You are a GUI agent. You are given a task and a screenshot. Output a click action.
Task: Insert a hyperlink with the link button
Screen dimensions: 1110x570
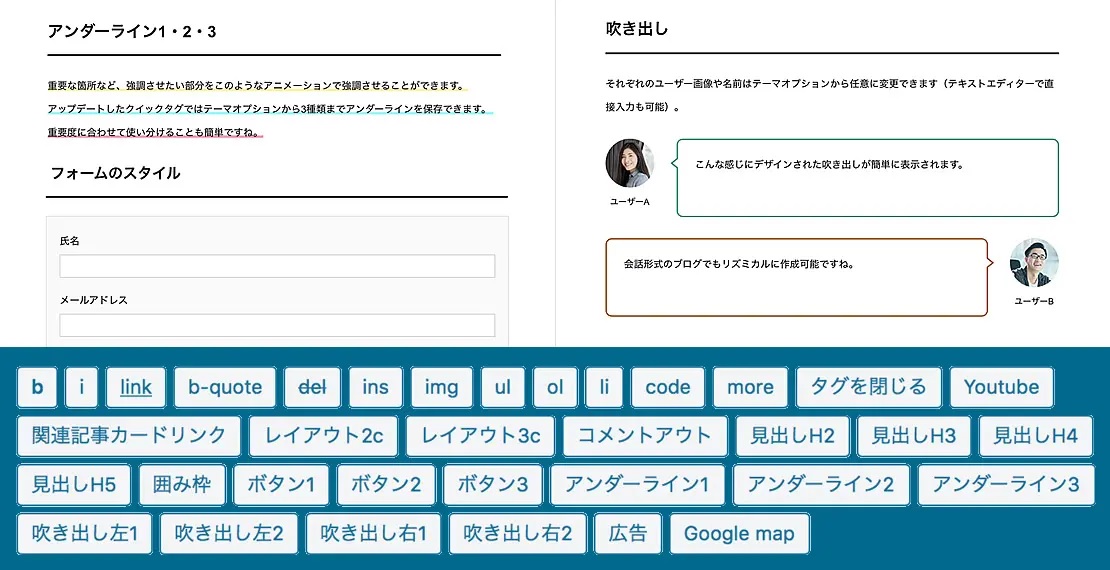point(136,387)
